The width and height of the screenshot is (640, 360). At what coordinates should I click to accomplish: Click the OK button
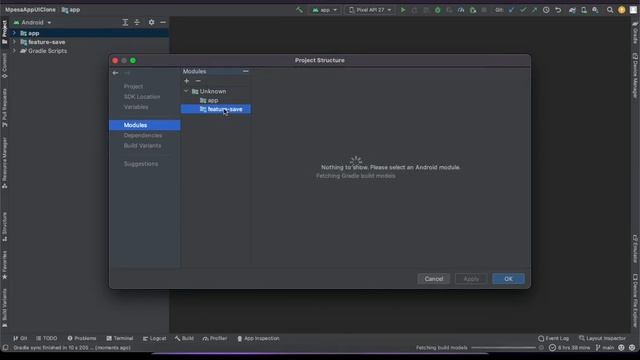(508, 279)
